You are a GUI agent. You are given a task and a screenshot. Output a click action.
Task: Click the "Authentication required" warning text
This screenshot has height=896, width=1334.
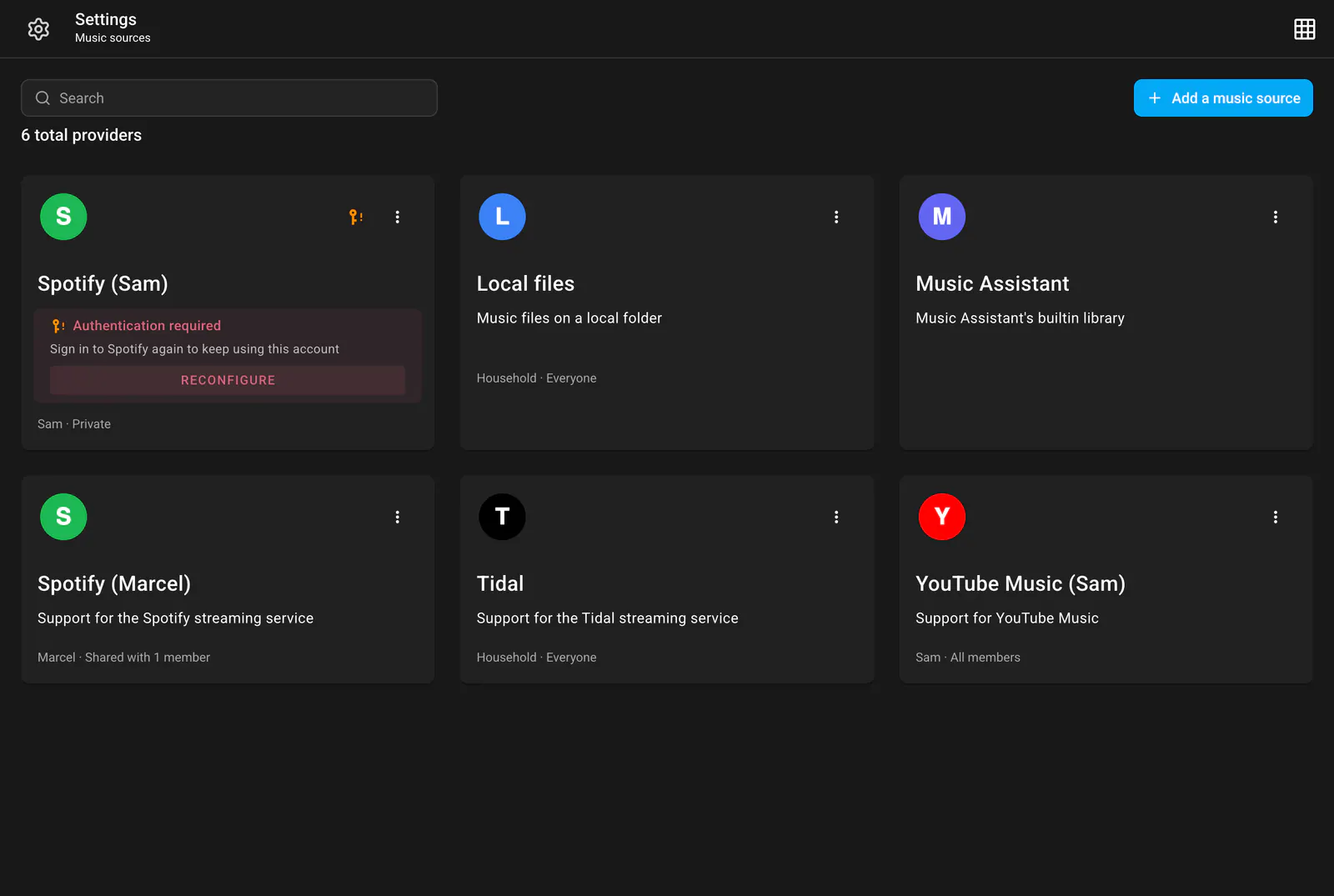(x=147, y=326)
